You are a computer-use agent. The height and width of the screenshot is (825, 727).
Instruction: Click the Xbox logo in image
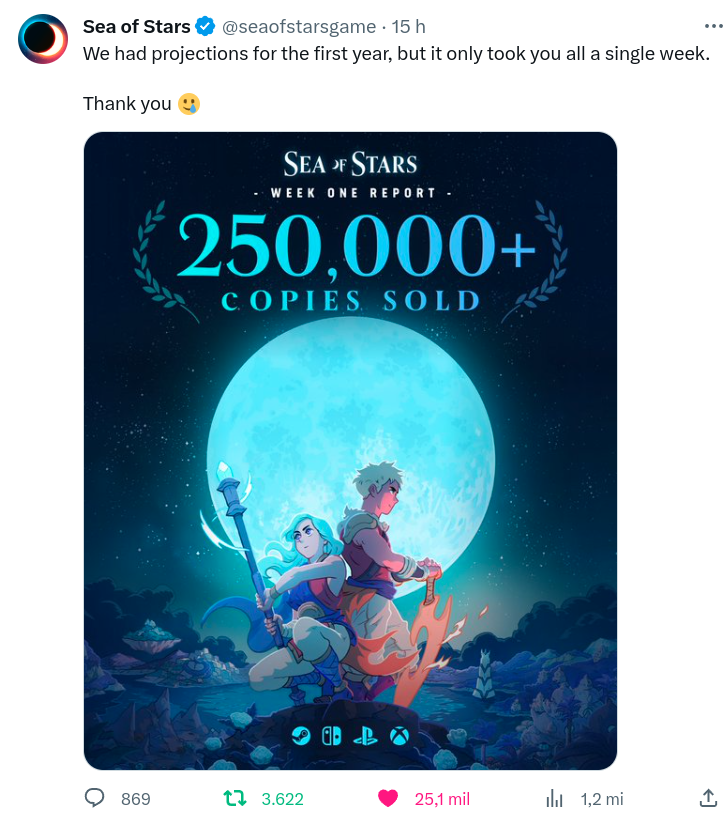click(x=399, y=736)
